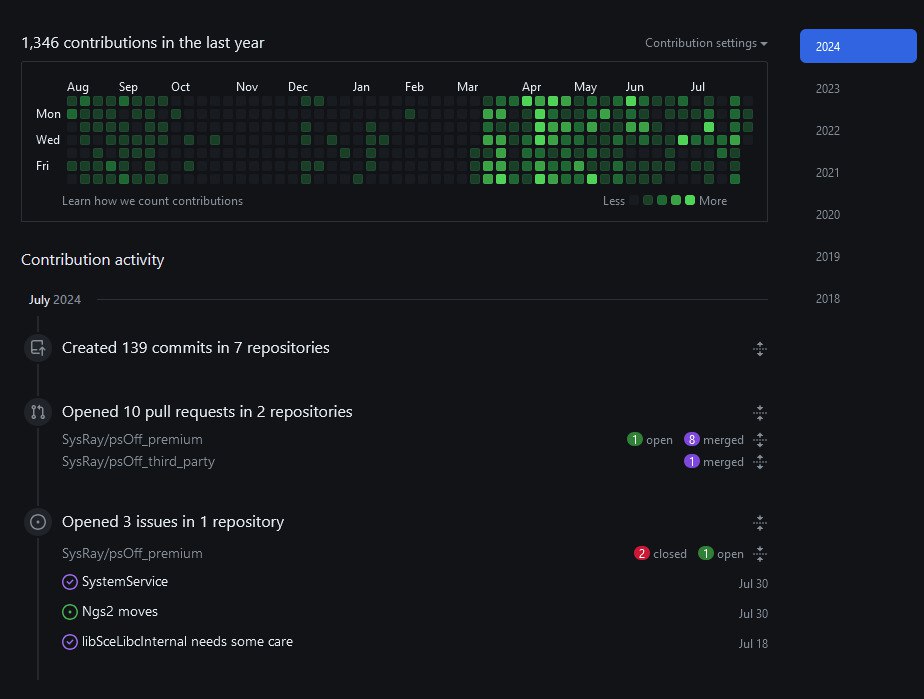Click the brightest green legend square
This screenshot has width=924, height=699.
point(690,201)
